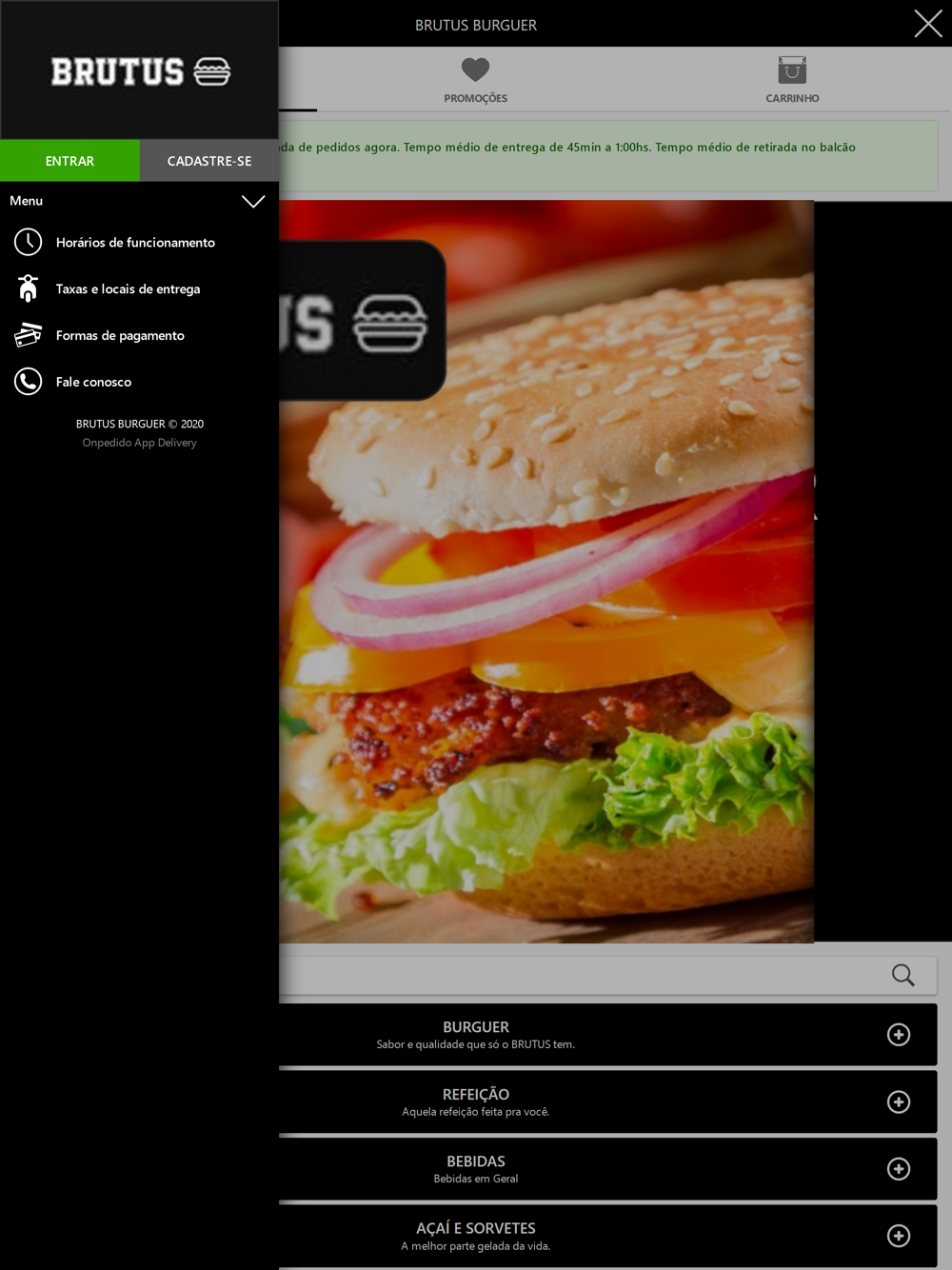
Task: Switch to the PROMOÇÕES tab label
Action: [475, 98]
